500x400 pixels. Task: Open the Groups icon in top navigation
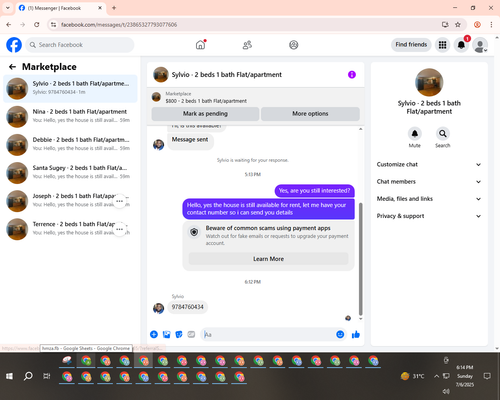click(x=294, y=45)
